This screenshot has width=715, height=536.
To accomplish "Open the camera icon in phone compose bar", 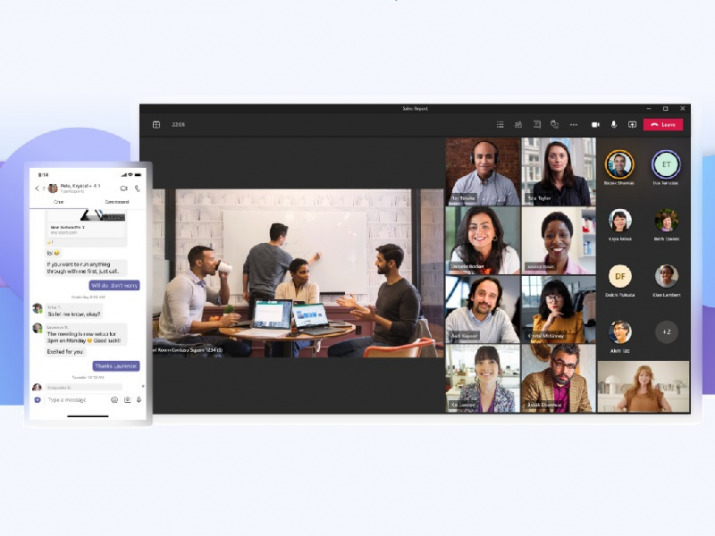I will coord(127,400).
